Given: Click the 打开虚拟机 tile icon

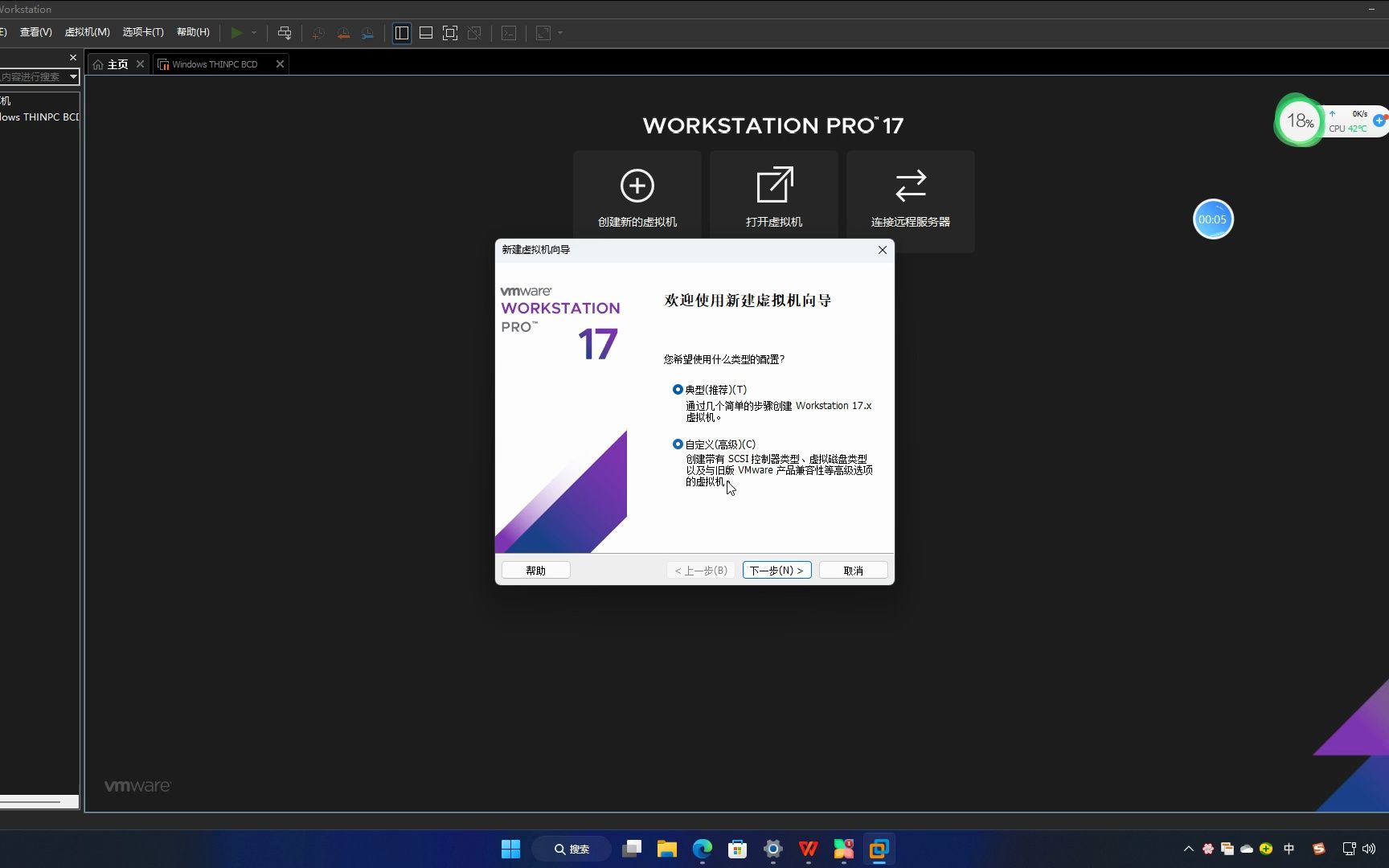Looking at the screenshot, I should 774,186.
